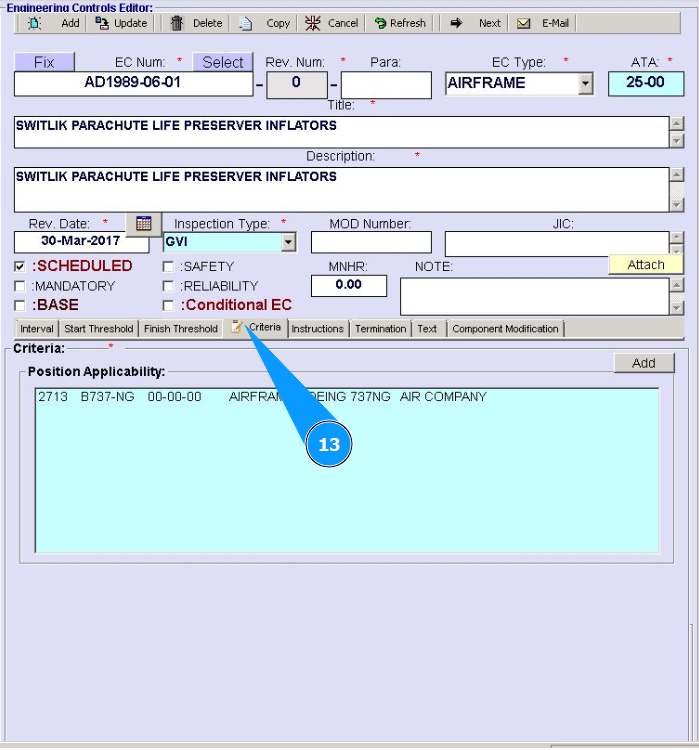Click into the JIC field
This screenshot has width=699, height=750.
[x=557, y=243]
